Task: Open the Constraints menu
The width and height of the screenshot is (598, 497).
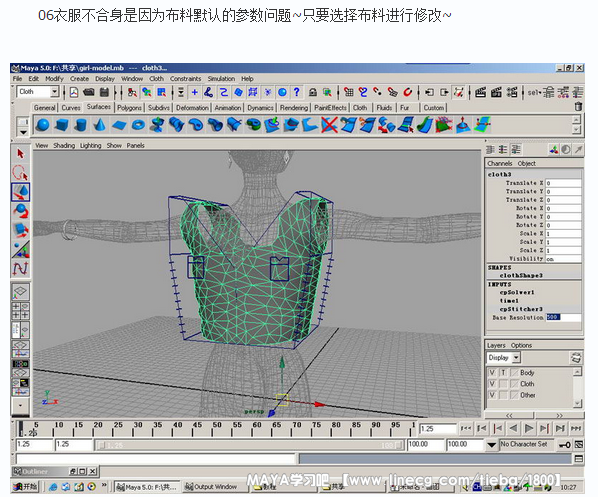Action: (x=185, y=79)
